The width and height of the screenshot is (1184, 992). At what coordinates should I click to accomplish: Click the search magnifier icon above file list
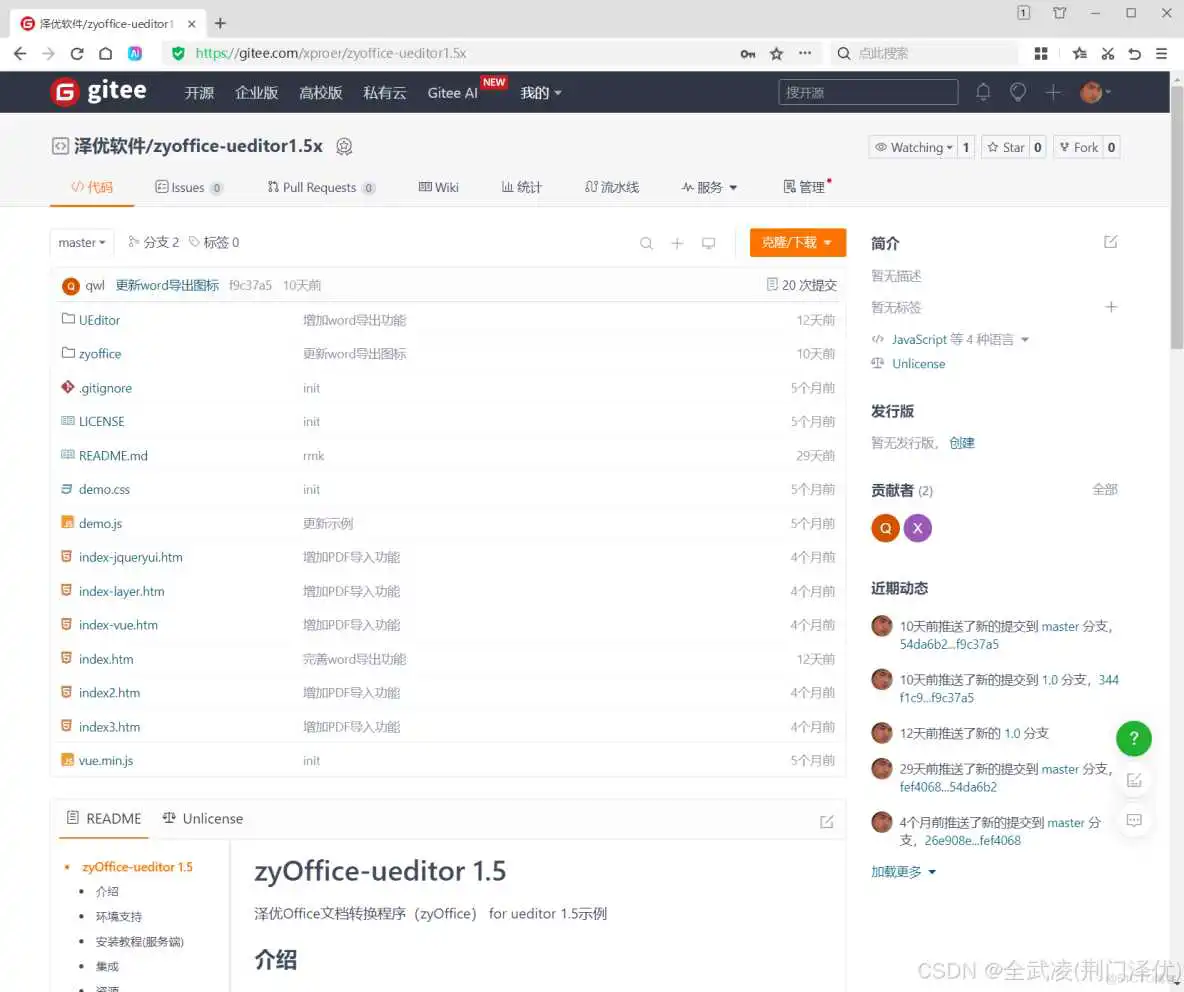point(646,242)
